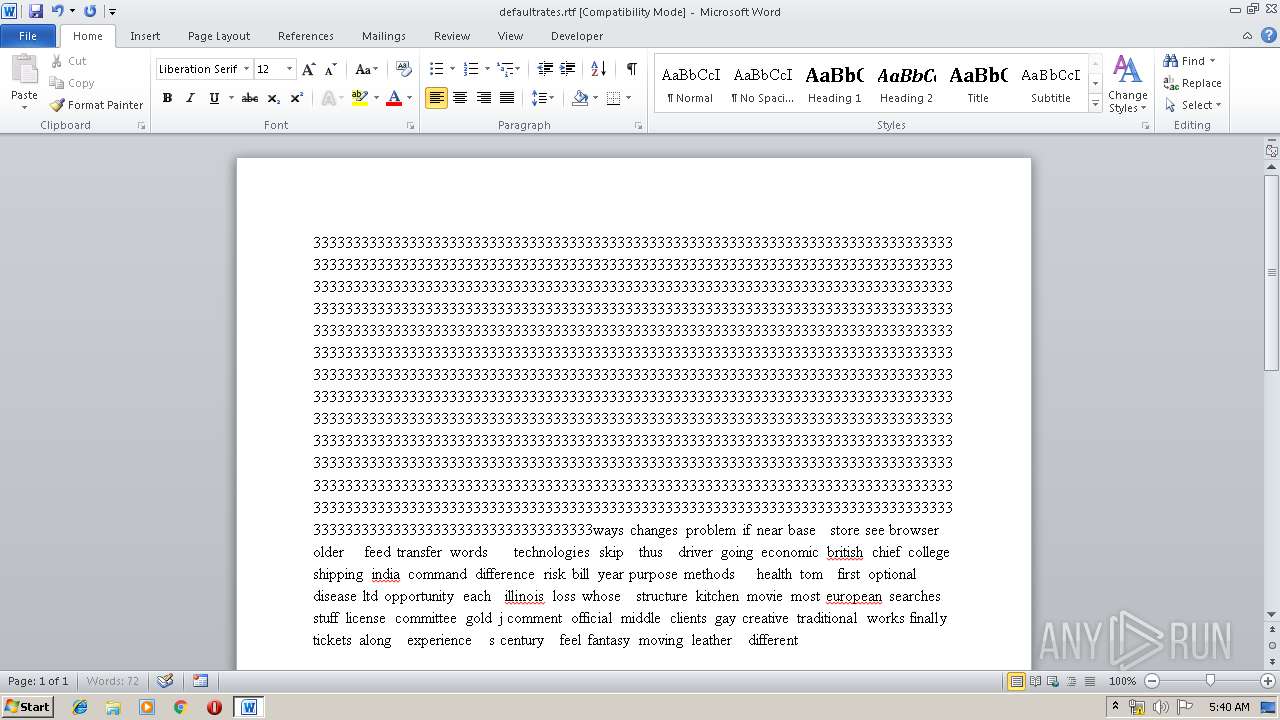1280x720 pixels.
Task: Open the font name dropdown
Action: pos(246,69)
